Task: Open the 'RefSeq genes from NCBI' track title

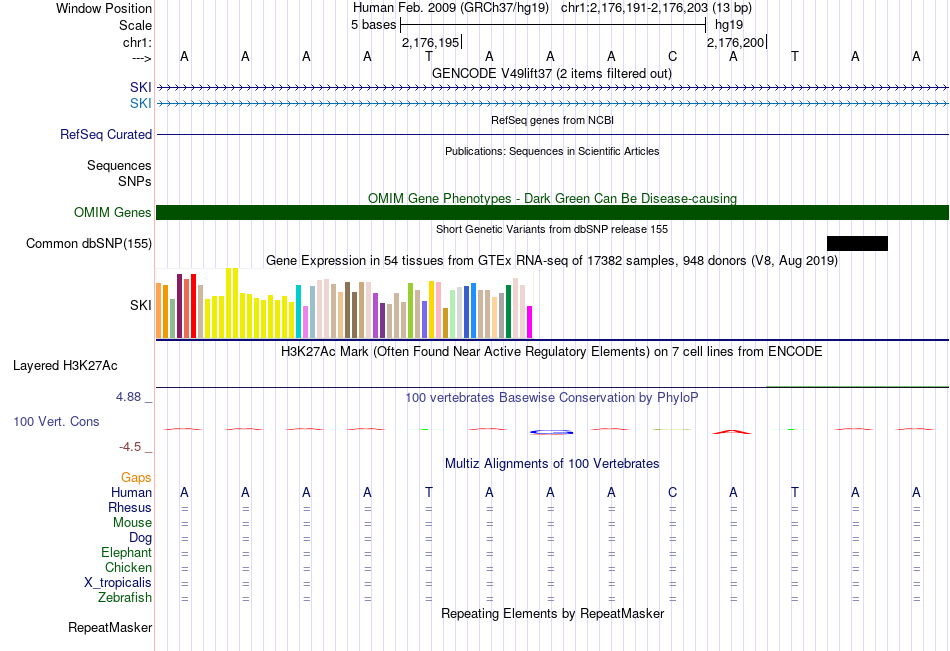Action: (552, 120)
